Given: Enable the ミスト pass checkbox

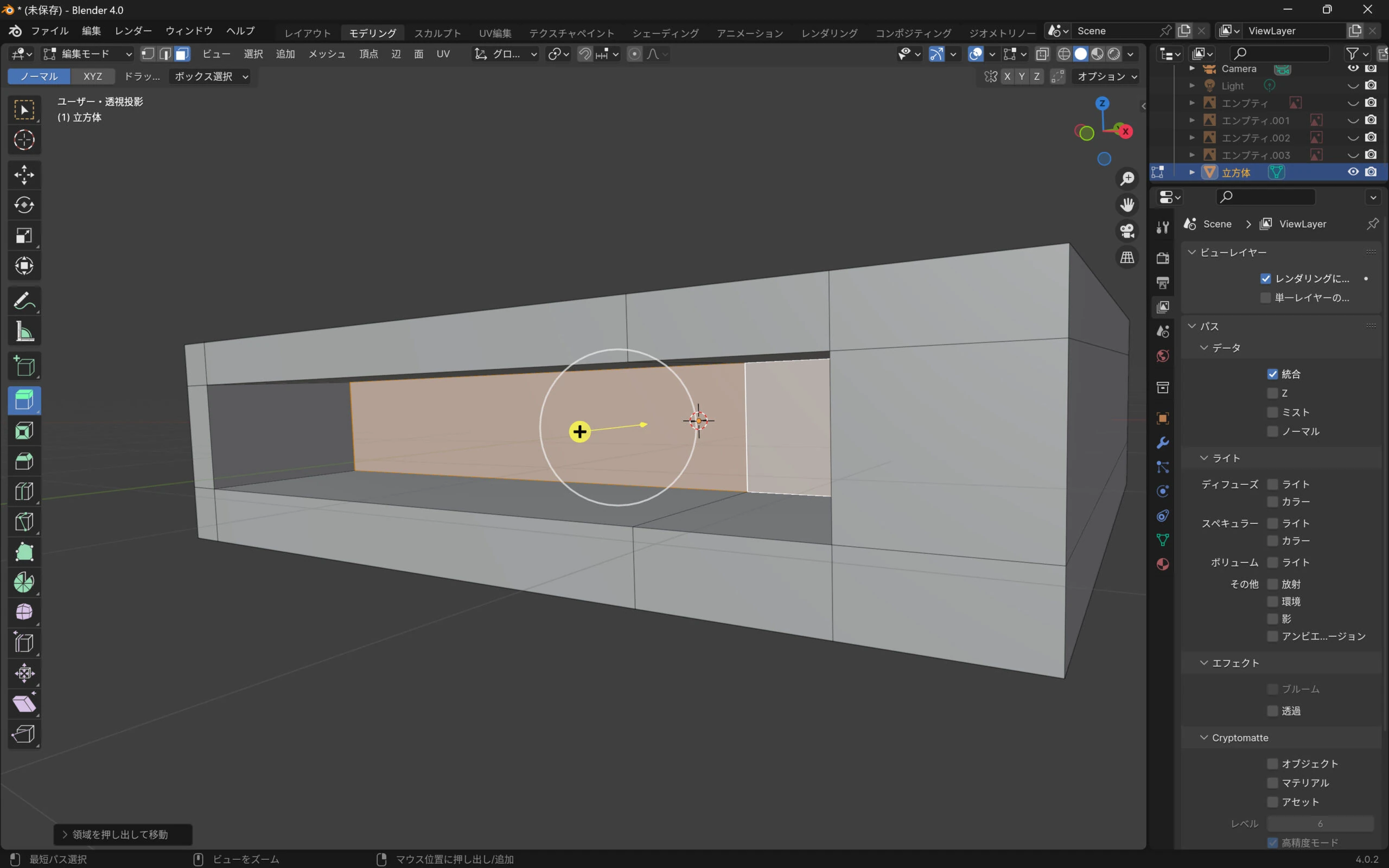Looking at the screenshot, I should pos(1272,412).
